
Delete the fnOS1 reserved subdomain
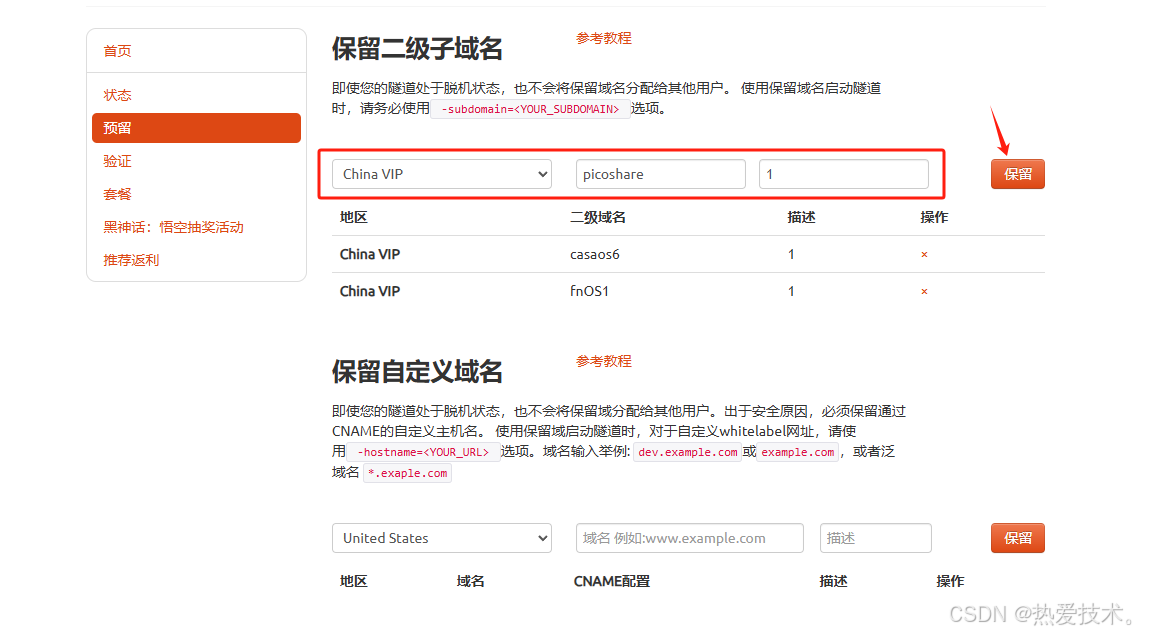tap(924, 291)
